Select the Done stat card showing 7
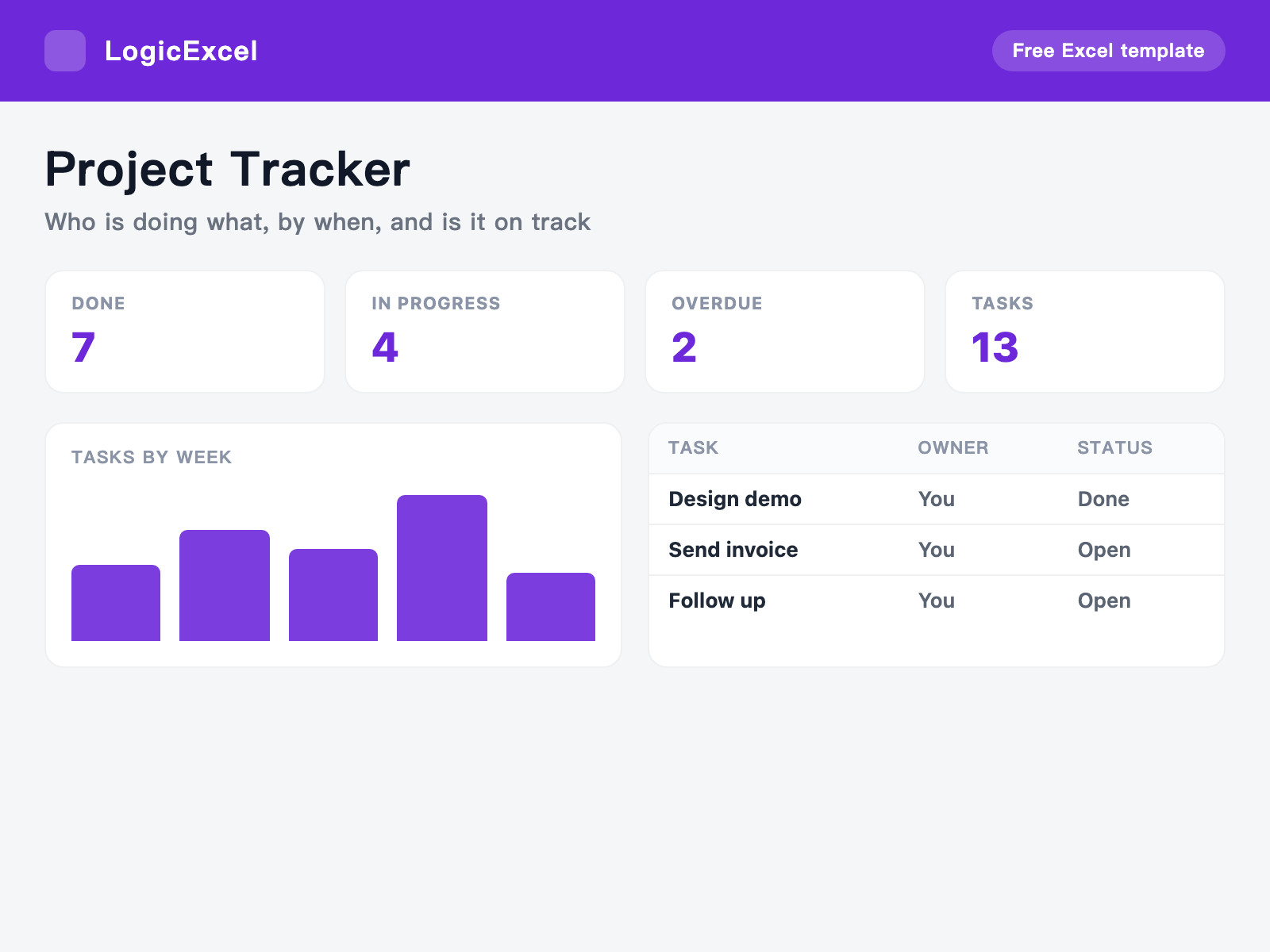The image size is (1270, 952). click(x=185, y=332)
